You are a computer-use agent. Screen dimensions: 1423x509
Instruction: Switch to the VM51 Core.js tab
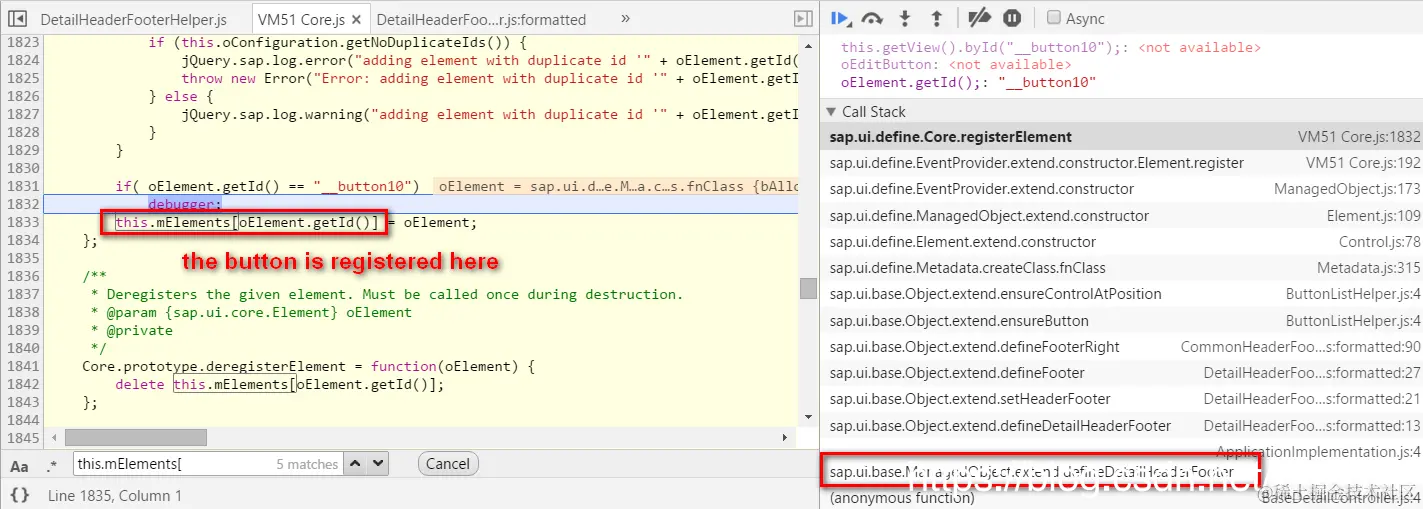(x=301, y=19)
